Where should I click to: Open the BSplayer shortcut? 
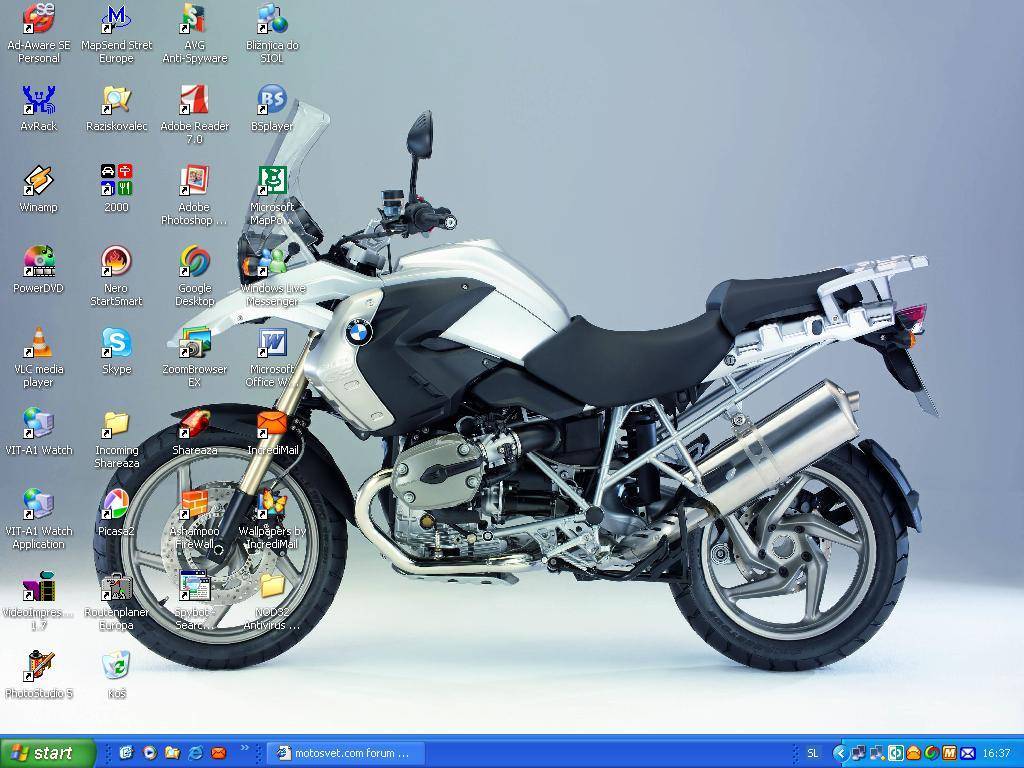(272, 108)
